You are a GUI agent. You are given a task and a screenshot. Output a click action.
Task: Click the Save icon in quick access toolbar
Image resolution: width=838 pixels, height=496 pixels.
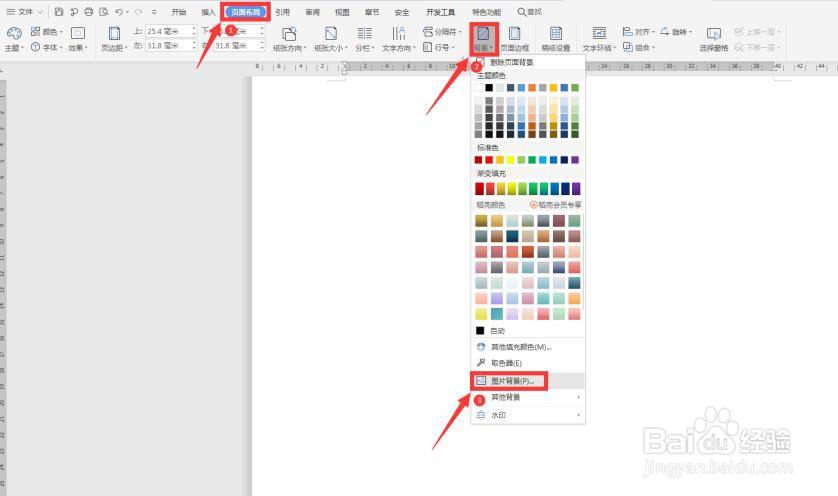pyautogui.click(x=59, y=11)
